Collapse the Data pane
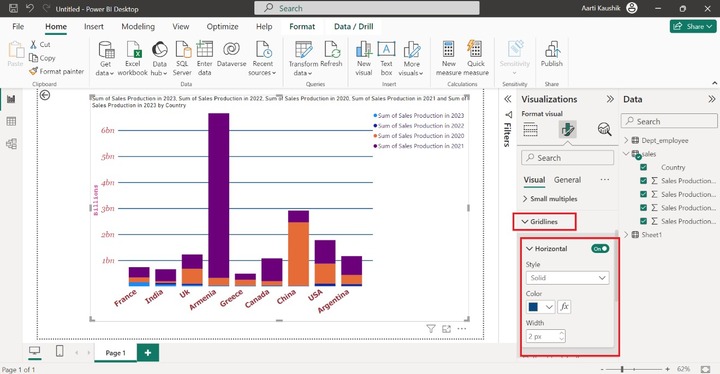The width and height of the screenshot is (720, 374). pos(711,99)
